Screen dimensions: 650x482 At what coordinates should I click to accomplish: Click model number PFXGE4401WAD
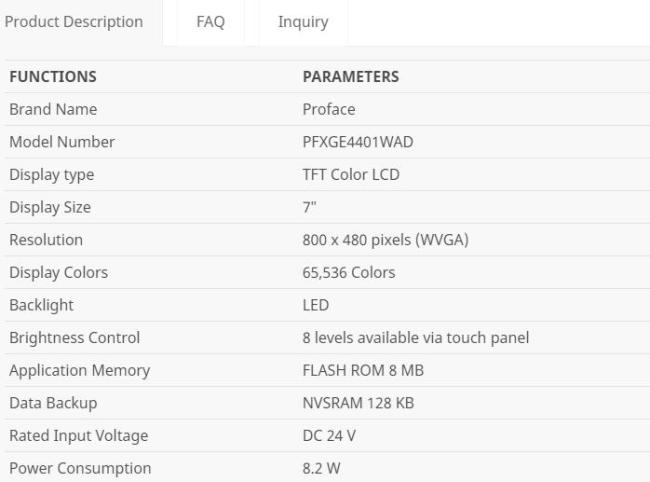pos(358,142)
